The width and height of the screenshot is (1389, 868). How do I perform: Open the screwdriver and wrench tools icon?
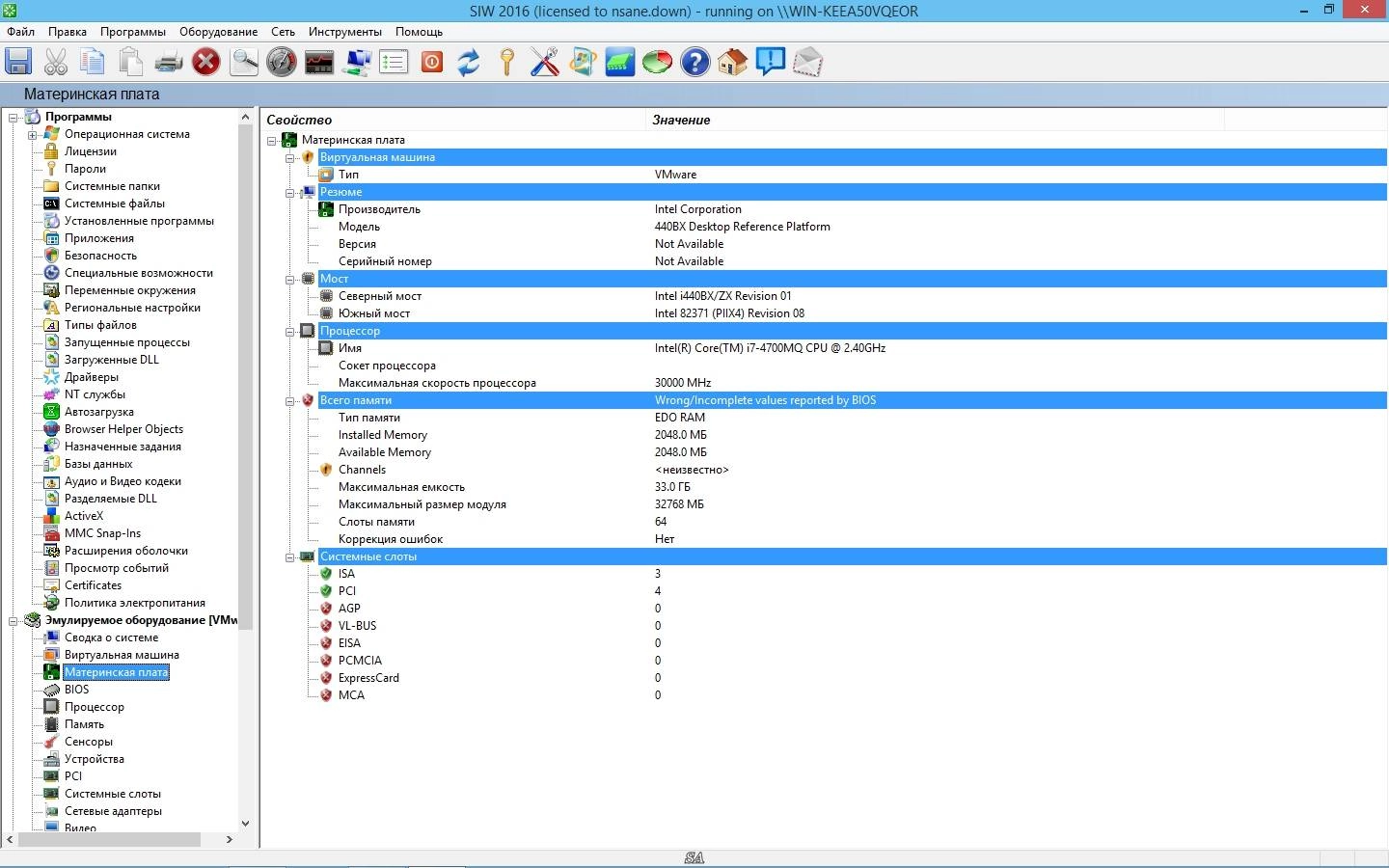(x=544, y=62)
